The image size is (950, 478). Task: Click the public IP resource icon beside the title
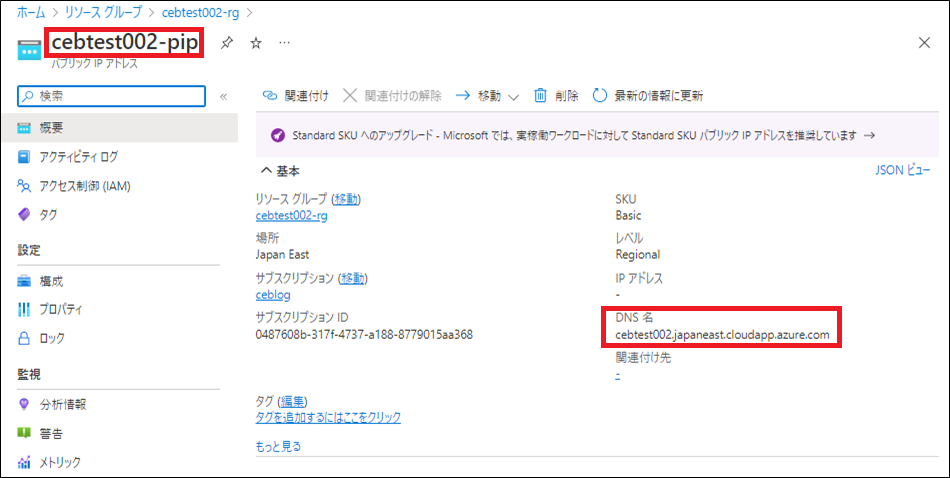tap(28, 50)
